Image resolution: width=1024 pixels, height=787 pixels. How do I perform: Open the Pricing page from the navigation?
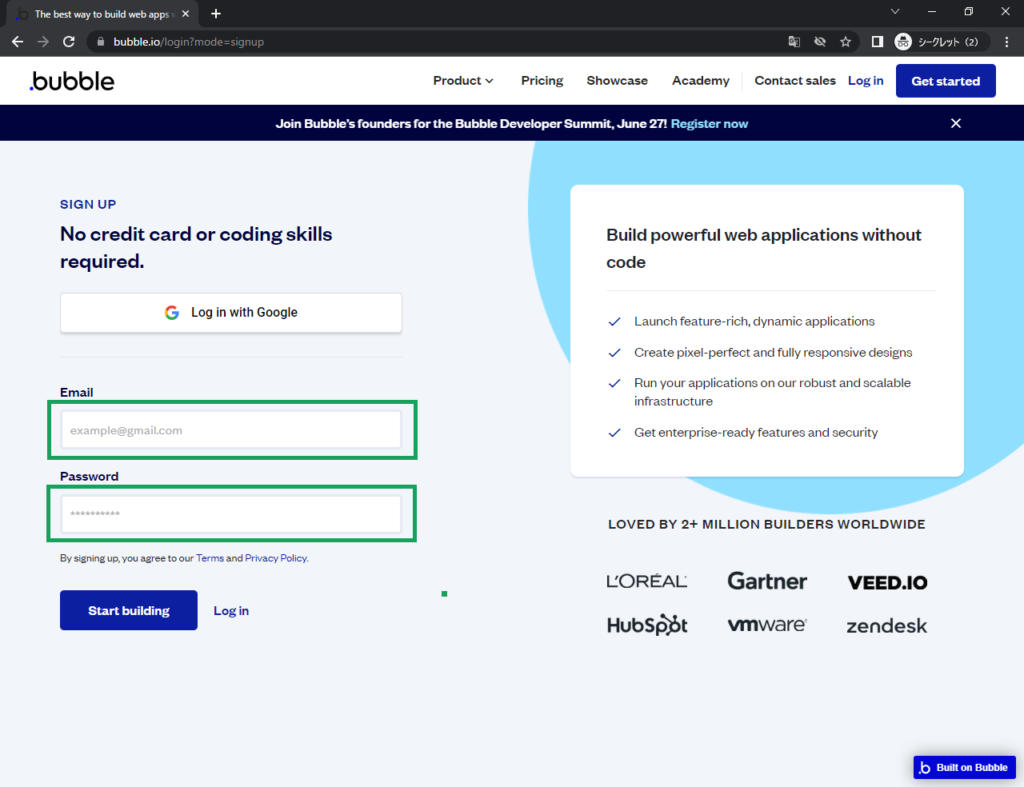click(x=542, y=81)
